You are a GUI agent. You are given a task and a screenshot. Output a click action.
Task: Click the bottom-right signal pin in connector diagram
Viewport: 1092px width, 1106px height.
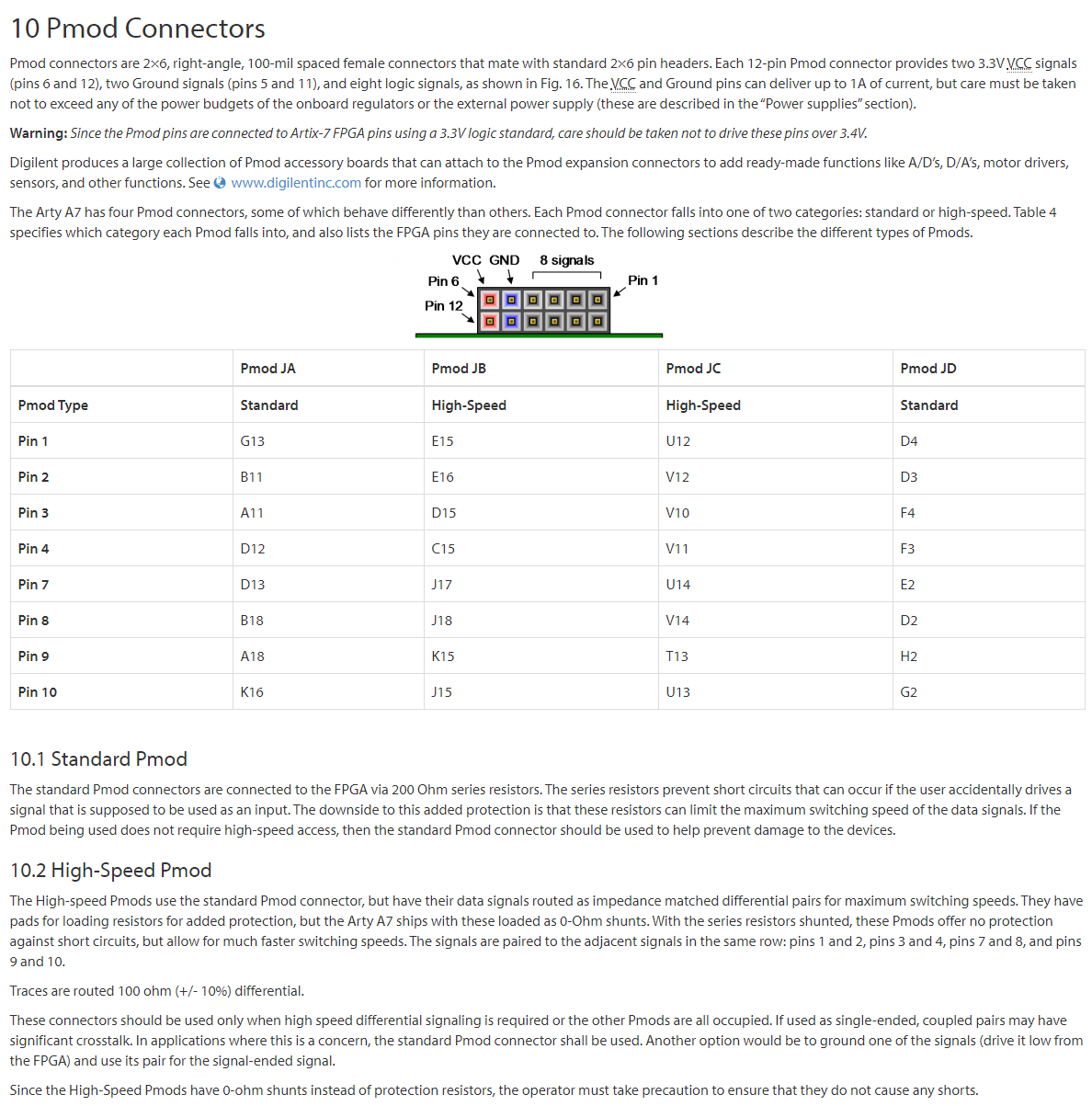click(x=597, y=321)
